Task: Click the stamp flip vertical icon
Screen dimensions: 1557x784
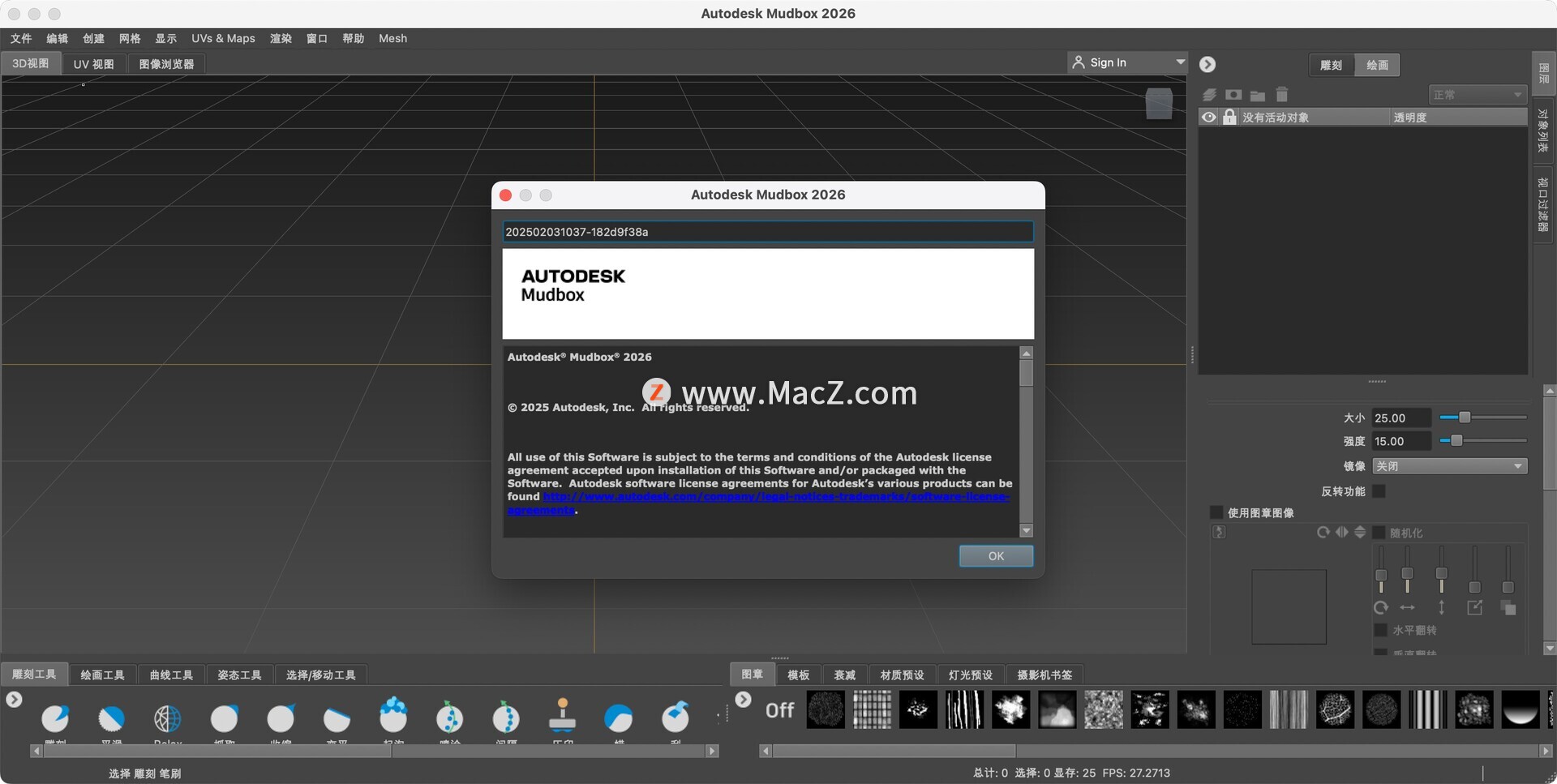Action: [1360, 532]
